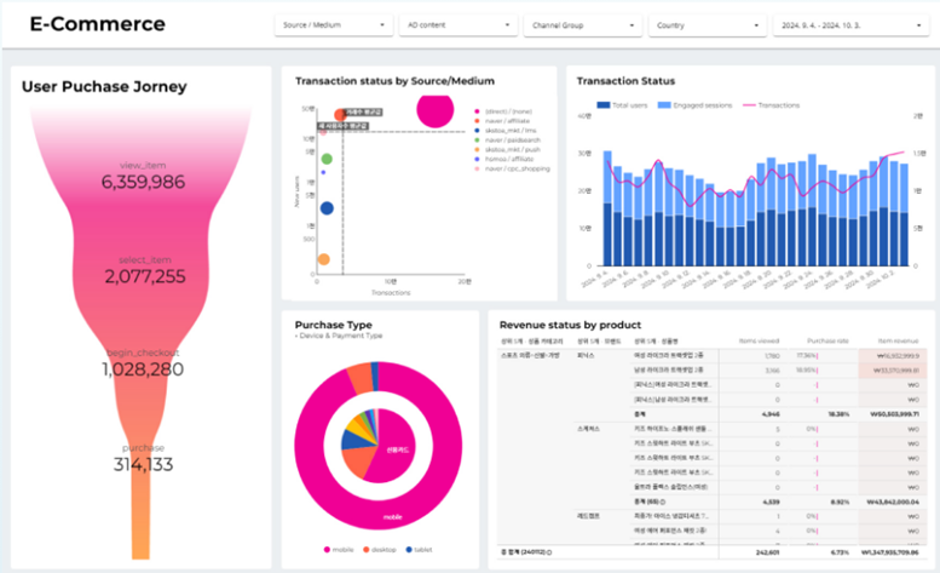Sort by the Item revenue column header
This screenshot has height=573, width=940.
click(898, 340)
